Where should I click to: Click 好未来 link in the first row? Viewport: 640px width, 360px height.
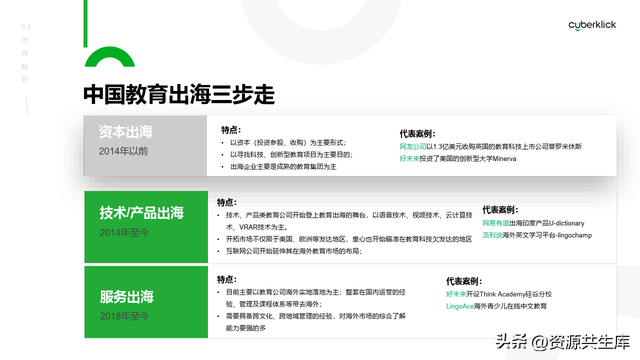pos(409,159)
